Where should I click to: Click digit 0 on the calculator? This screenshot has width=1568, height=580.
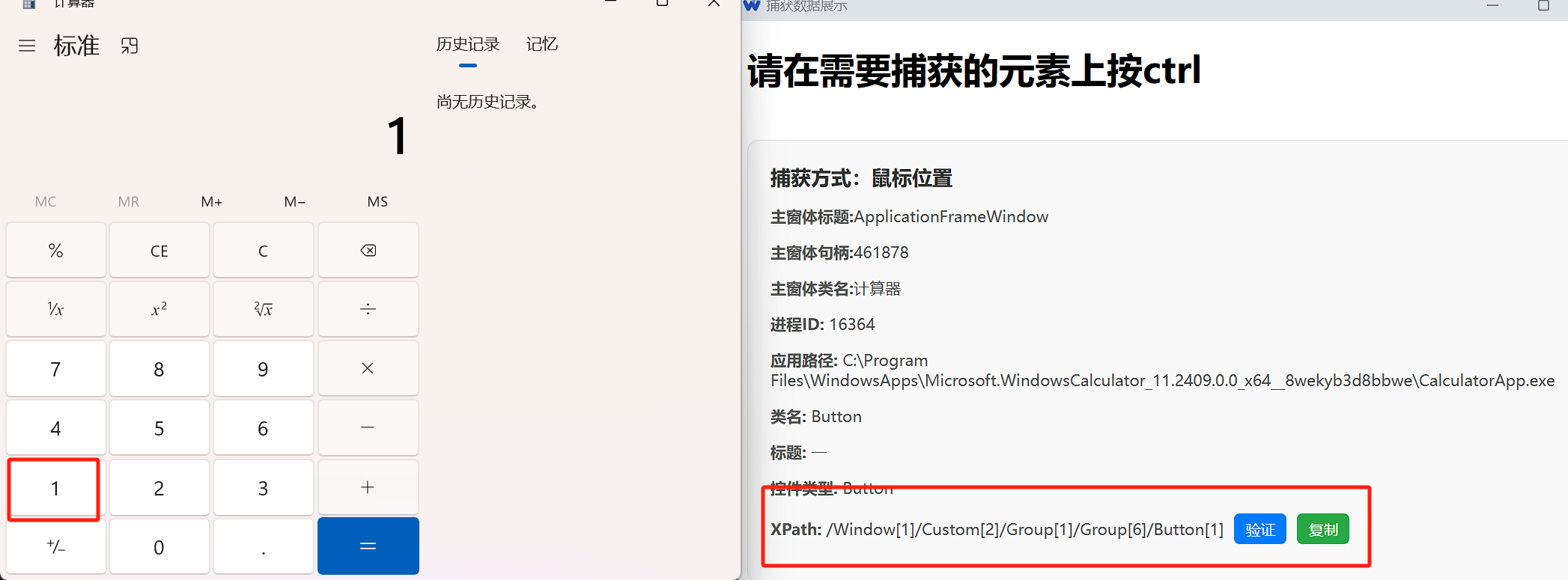pyautogui.click(x=159, y=546)
